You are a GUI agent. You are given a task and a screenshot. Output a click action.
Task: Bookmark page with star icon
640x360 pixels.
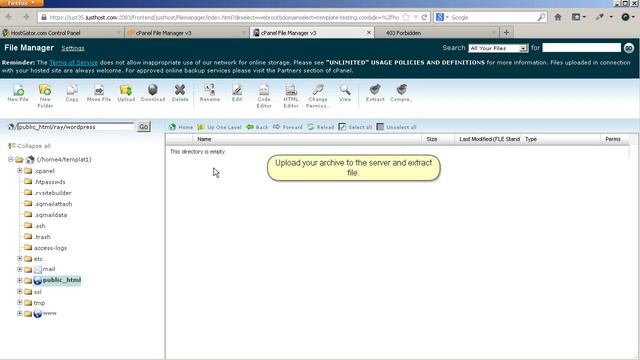pos(406,17)
